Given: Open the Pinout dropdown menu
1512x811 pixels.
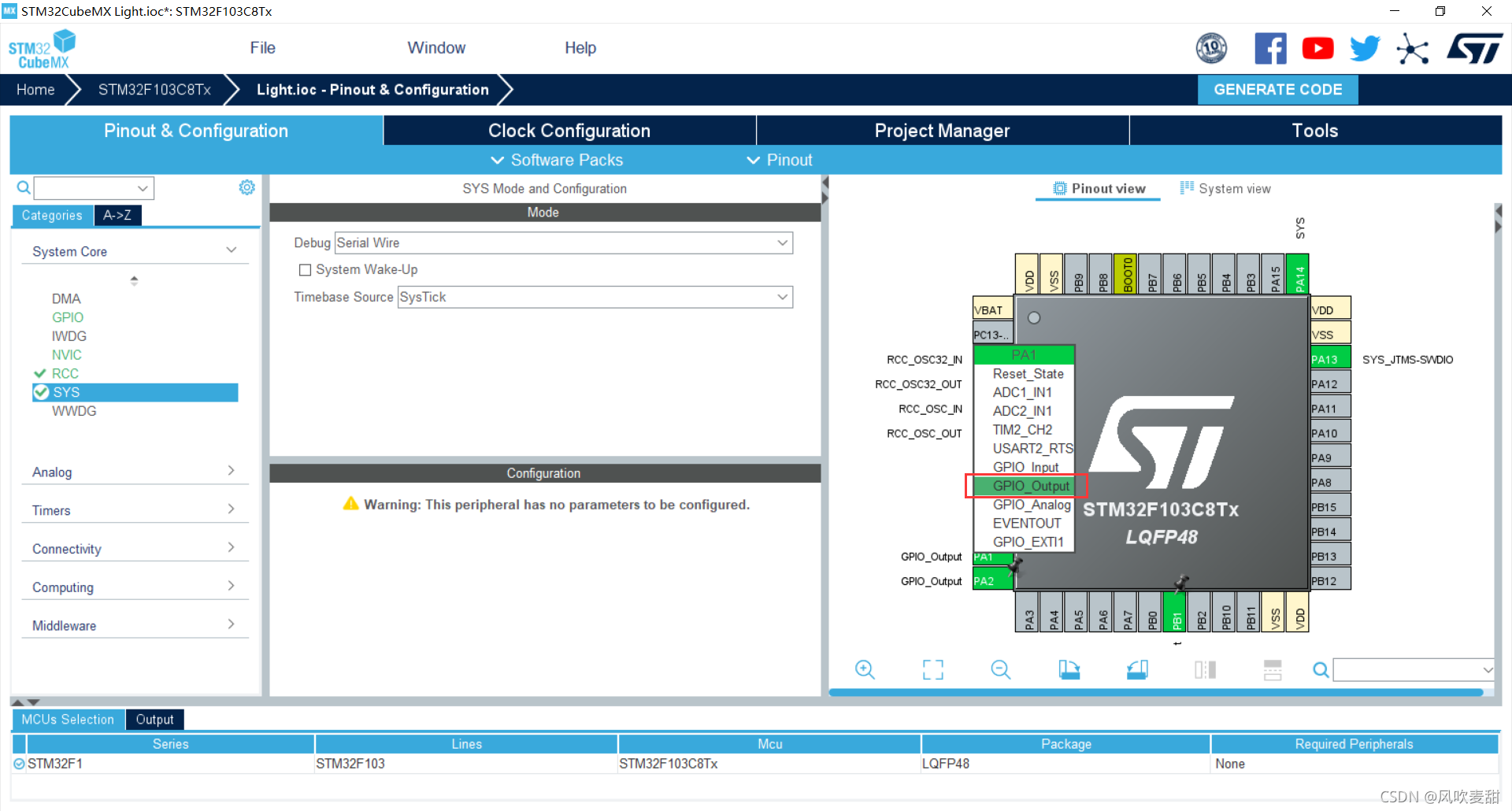Looking at the screenshot, I should tap(780, 160).
